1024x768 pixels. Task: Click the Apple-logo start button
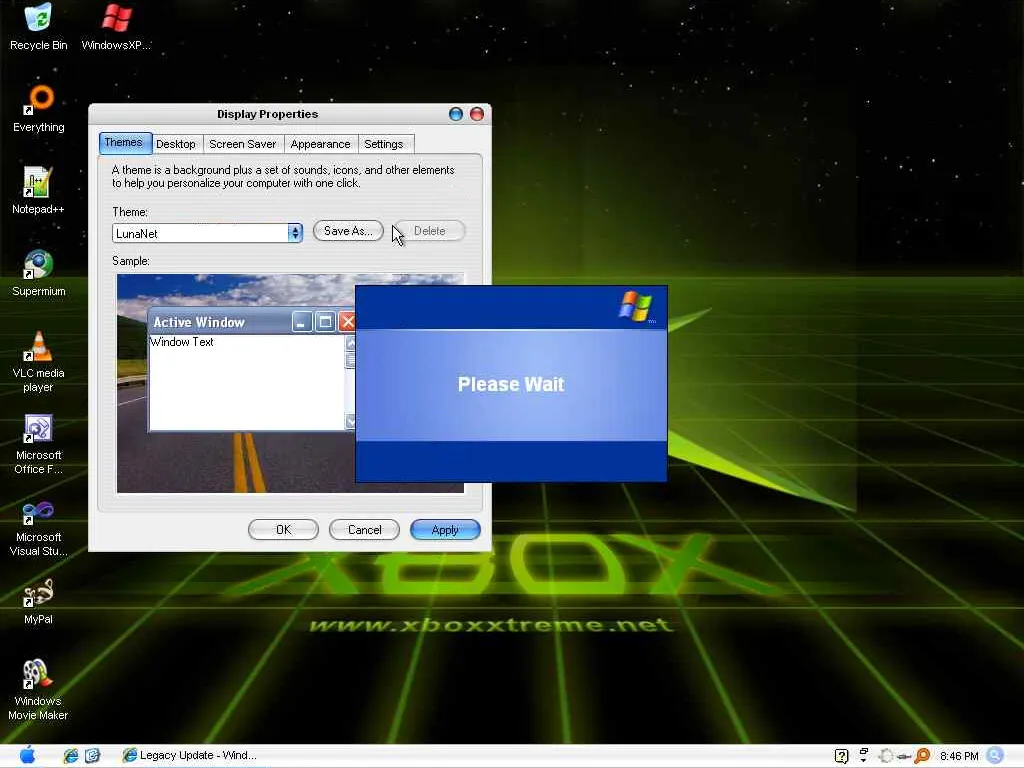click(27, 755)
